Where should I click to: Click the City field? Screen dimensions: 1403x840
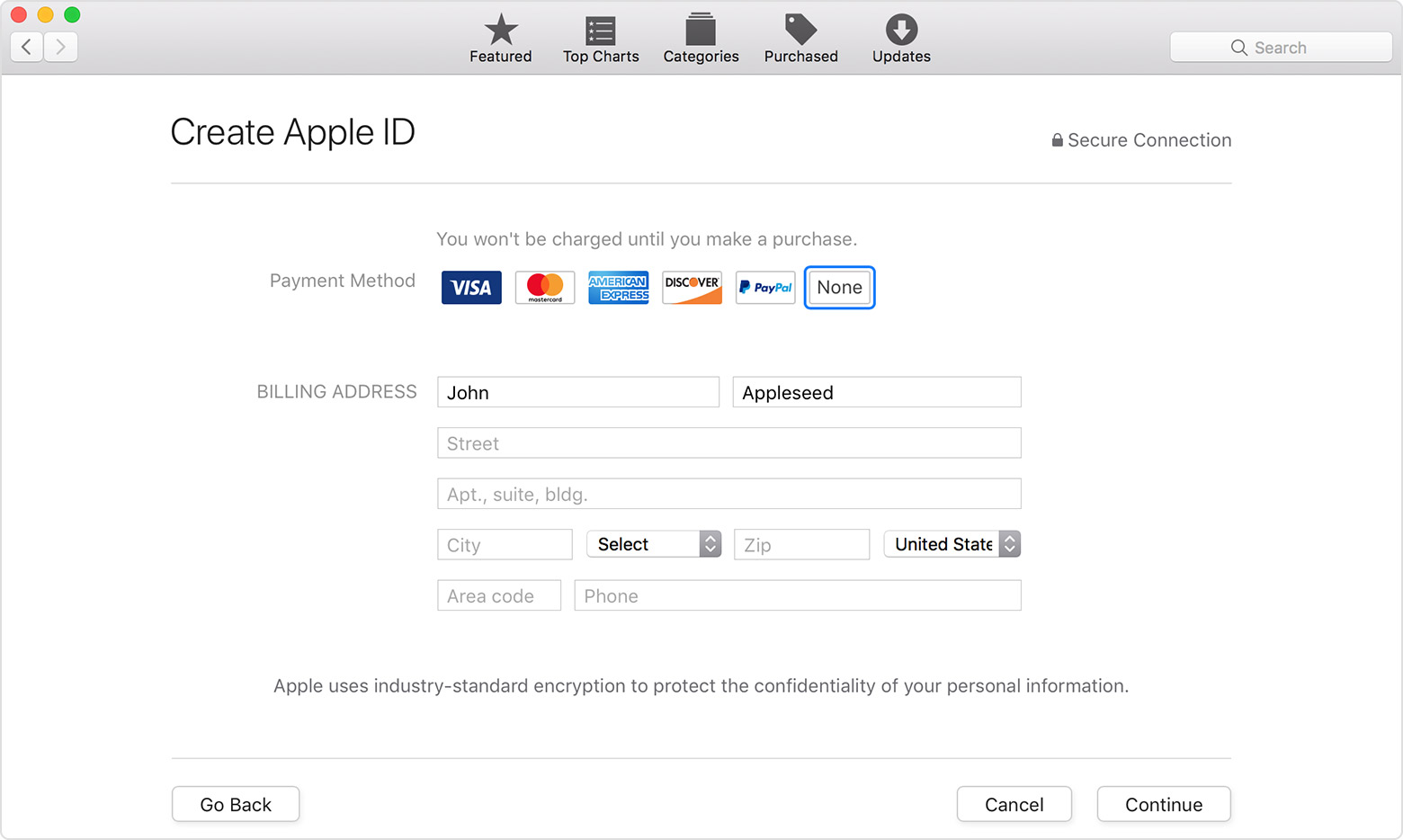[505, 545]
